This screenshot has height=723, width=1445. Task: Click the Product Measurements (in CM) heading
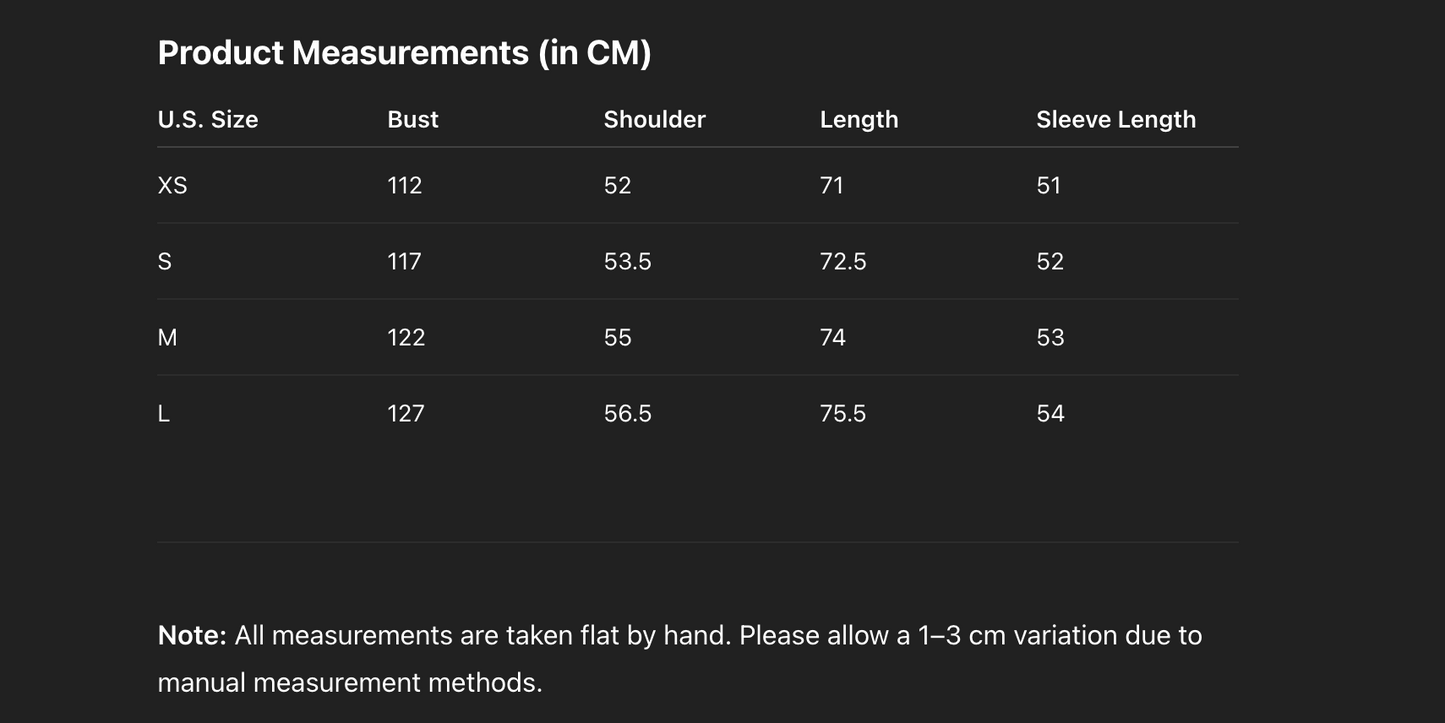pos(404,53)
